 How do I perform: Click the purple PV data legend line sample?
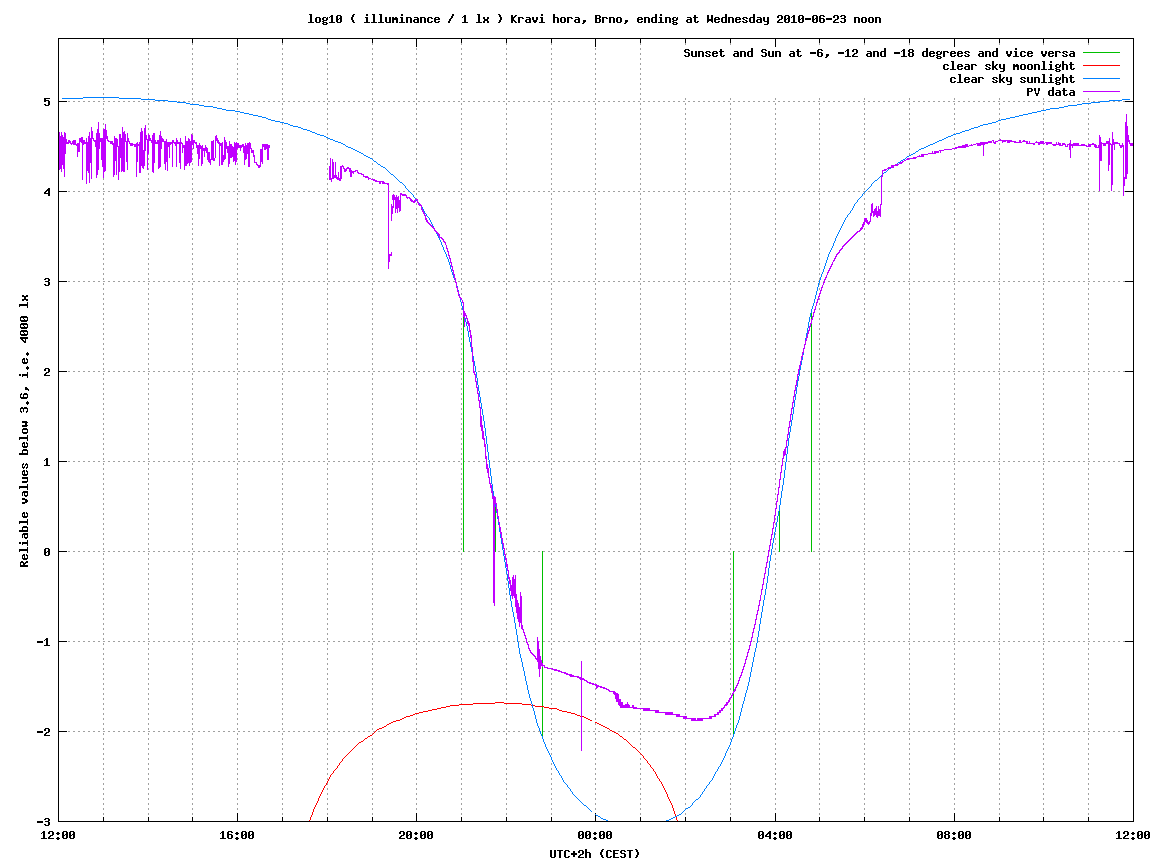(1101, 92)
